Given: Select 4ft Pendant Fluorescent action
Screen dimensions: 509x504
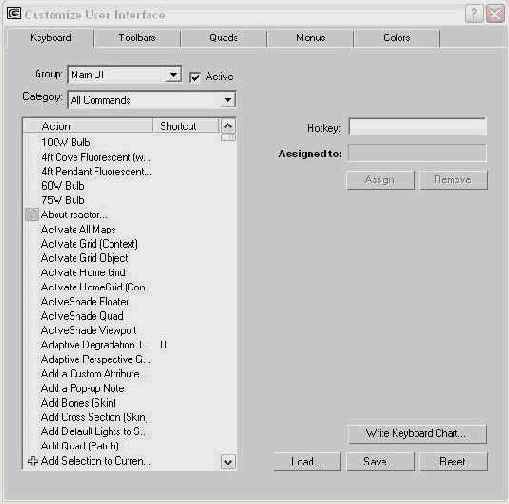Looking at the screenshot, I should pyautogui.click(x=96, y=172).
